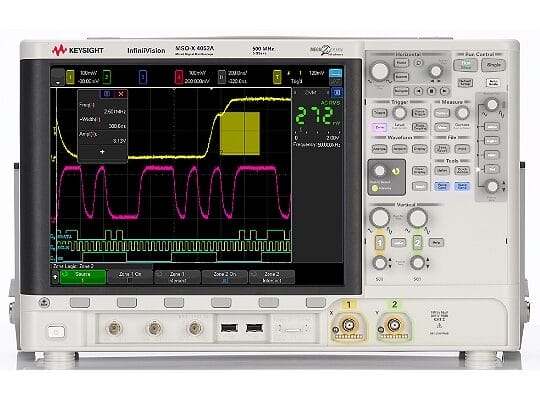
Task: Push the Intensity button below the Entry knob
Action: pyautogui.click(x=375, y=188)
